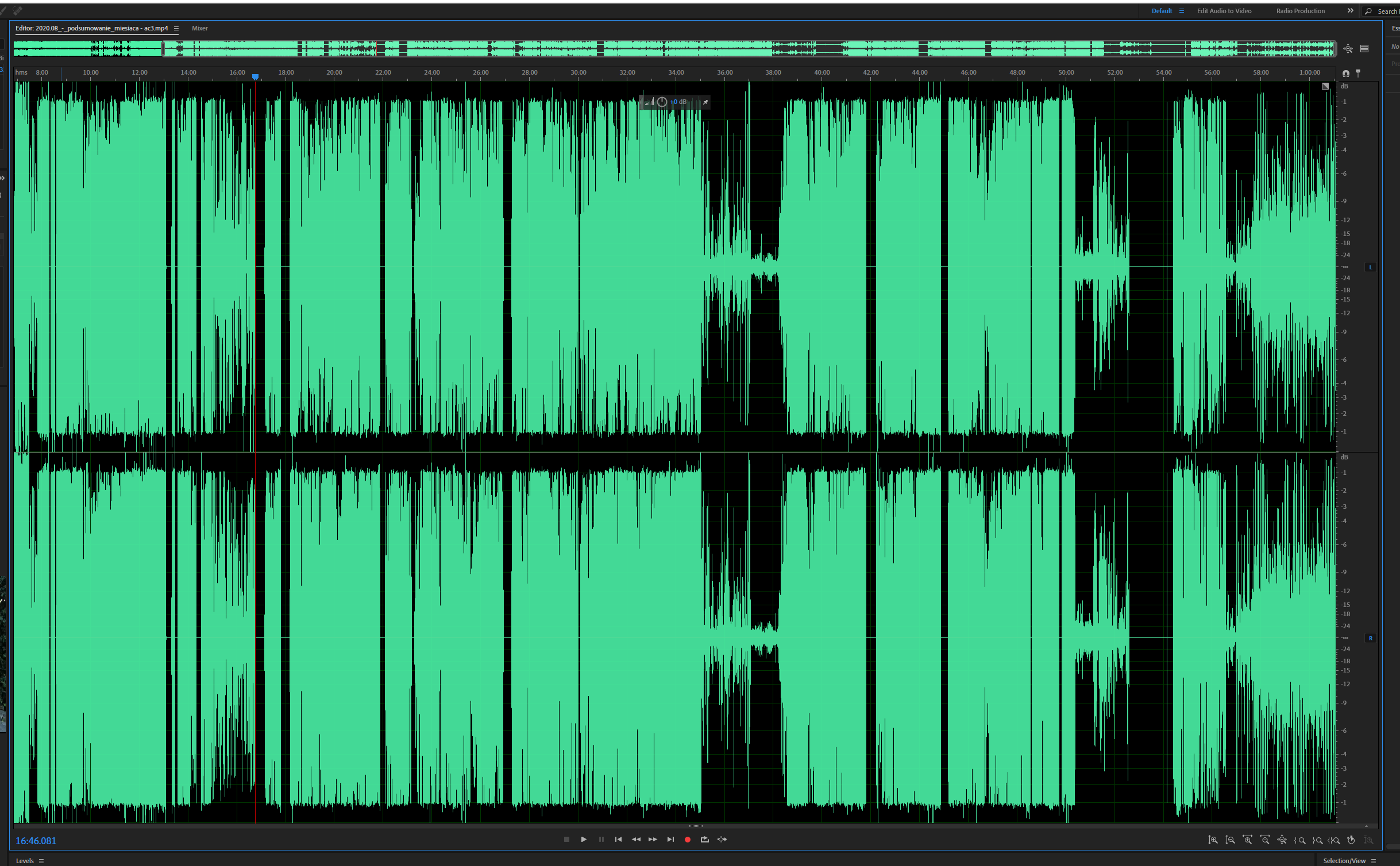Click zoom navigator icon beside overview waveform
This screenshot has width=1400, height=866.
pos(1348,49)
